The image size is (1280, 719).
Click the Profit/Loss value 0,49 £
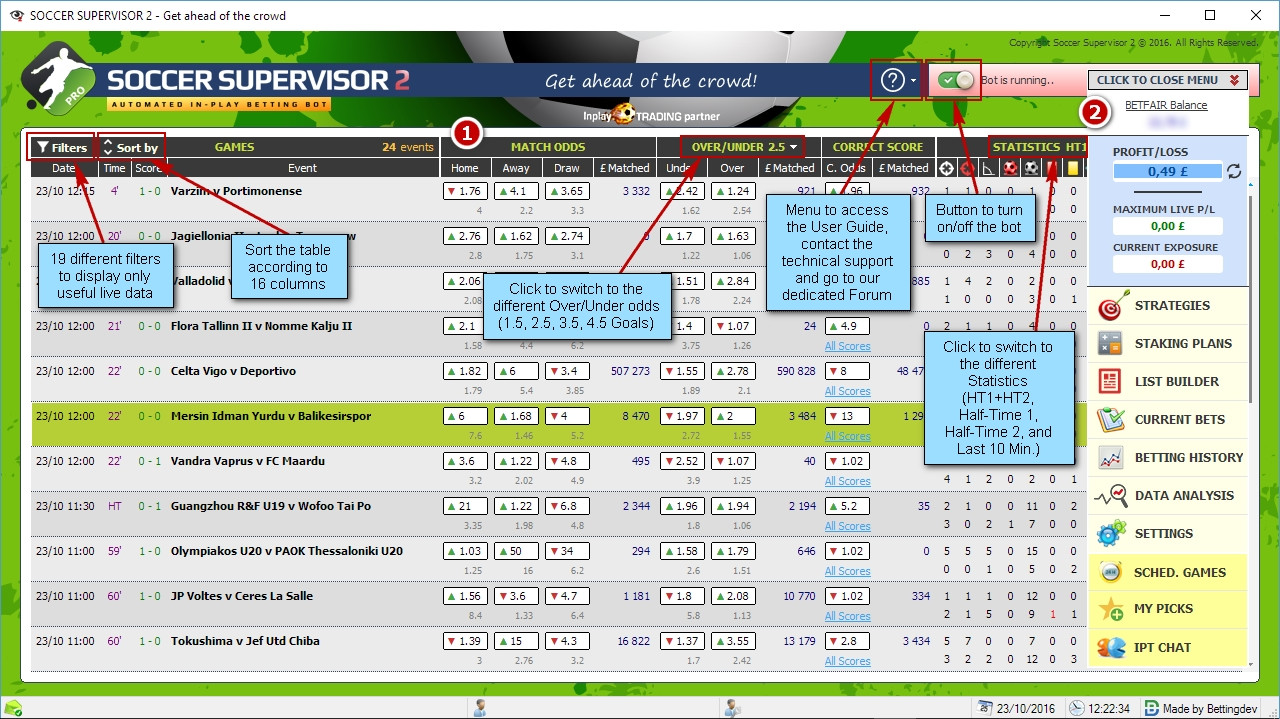point(1168,171)
